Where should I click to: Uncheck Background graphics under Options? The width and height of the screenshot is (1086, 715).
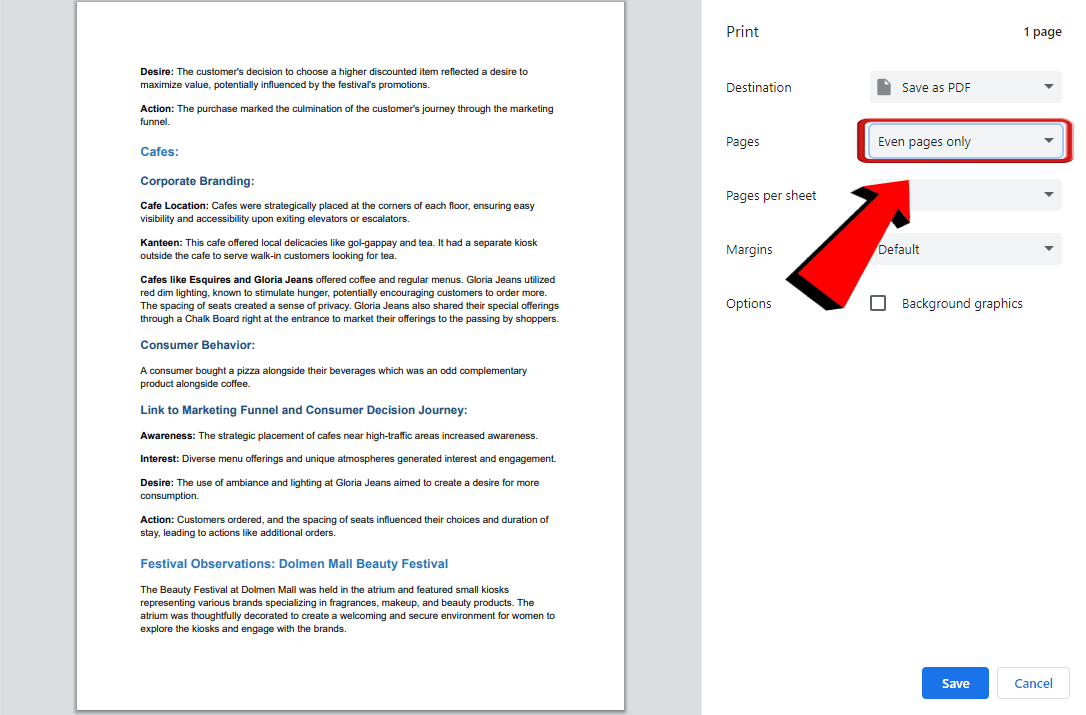coord(878,303)
